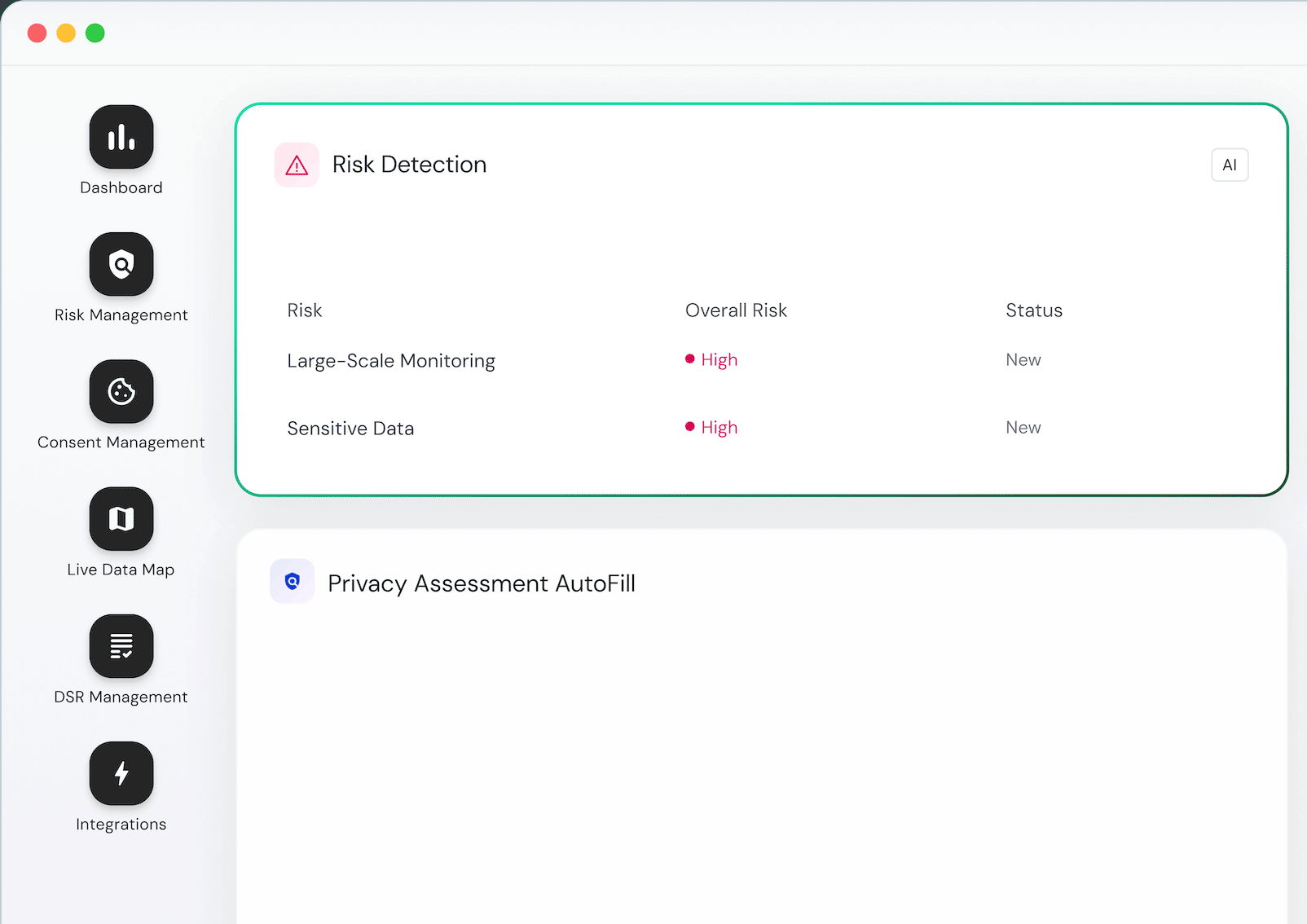
Task: Click New status of Sensitive Data
Action: [1023, 428]
